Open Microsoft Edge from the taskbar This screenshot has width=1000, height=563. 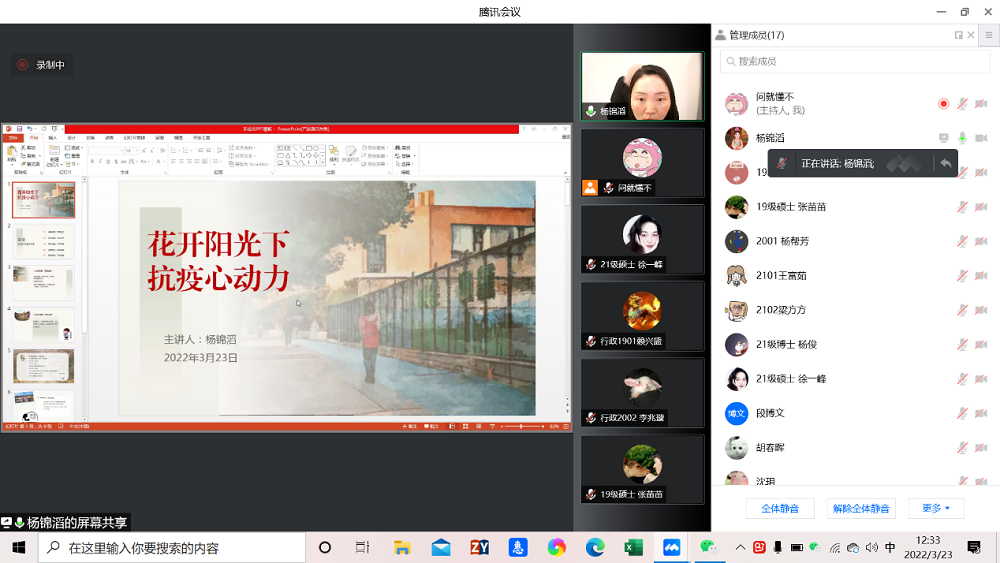coord(595,547)
